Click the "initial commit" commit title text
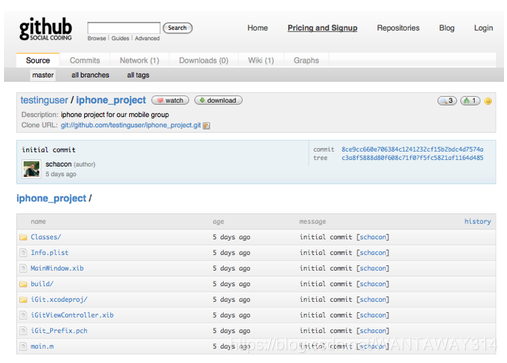 [49, 150]
